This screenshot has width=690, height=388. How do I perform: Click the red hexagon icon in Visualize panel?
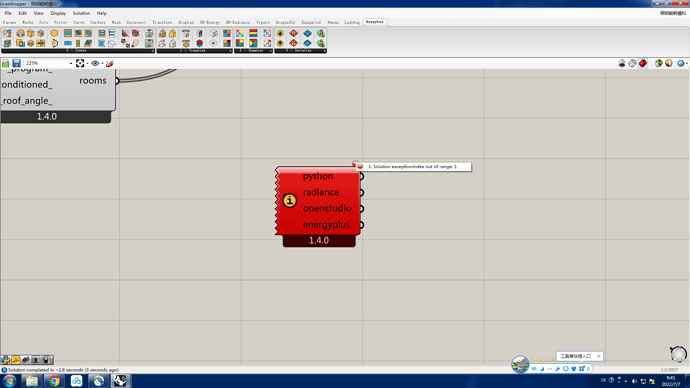point(199,43)
